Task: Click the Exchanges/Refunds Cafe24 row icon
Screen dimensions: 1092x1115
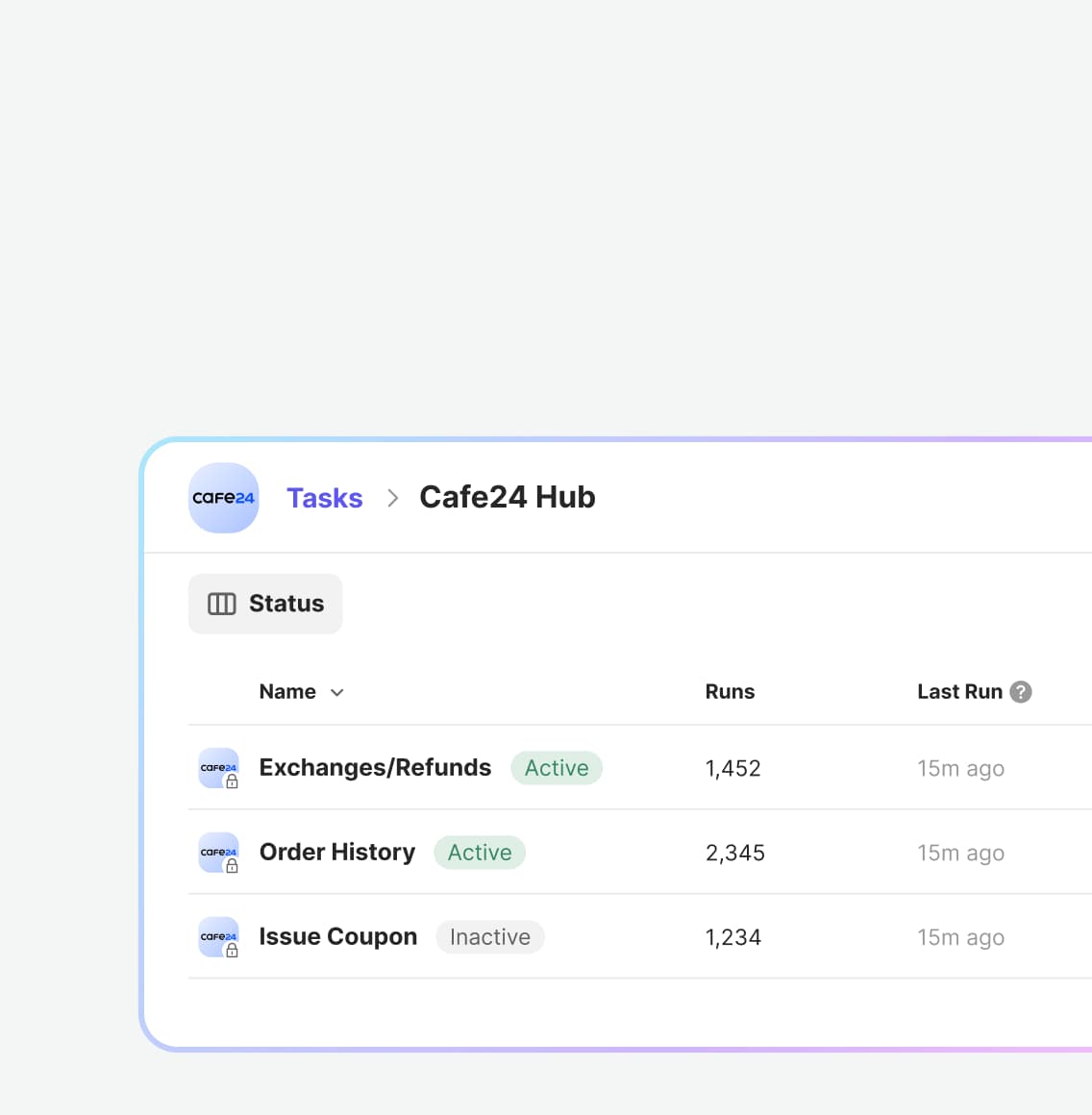Action: coord(218,768)
